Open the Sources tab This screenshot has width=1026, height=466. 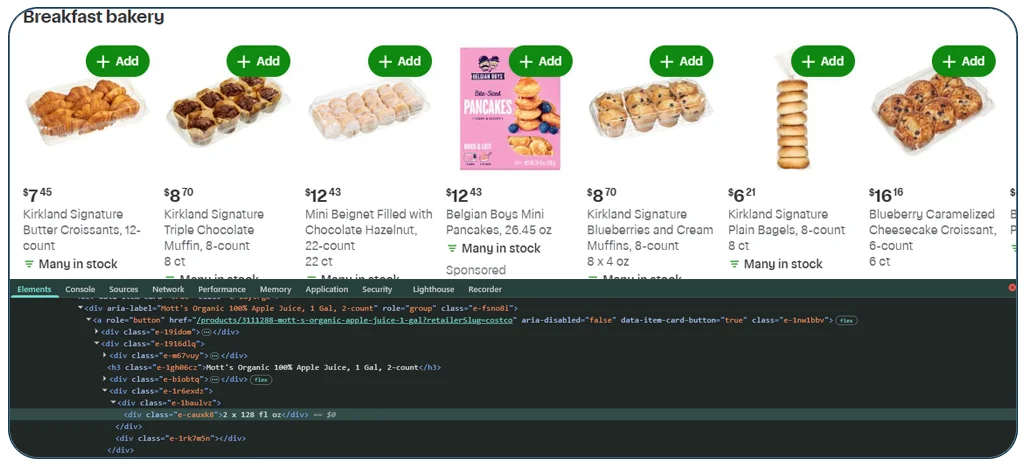pyautogui.click(x=124, y=289)
